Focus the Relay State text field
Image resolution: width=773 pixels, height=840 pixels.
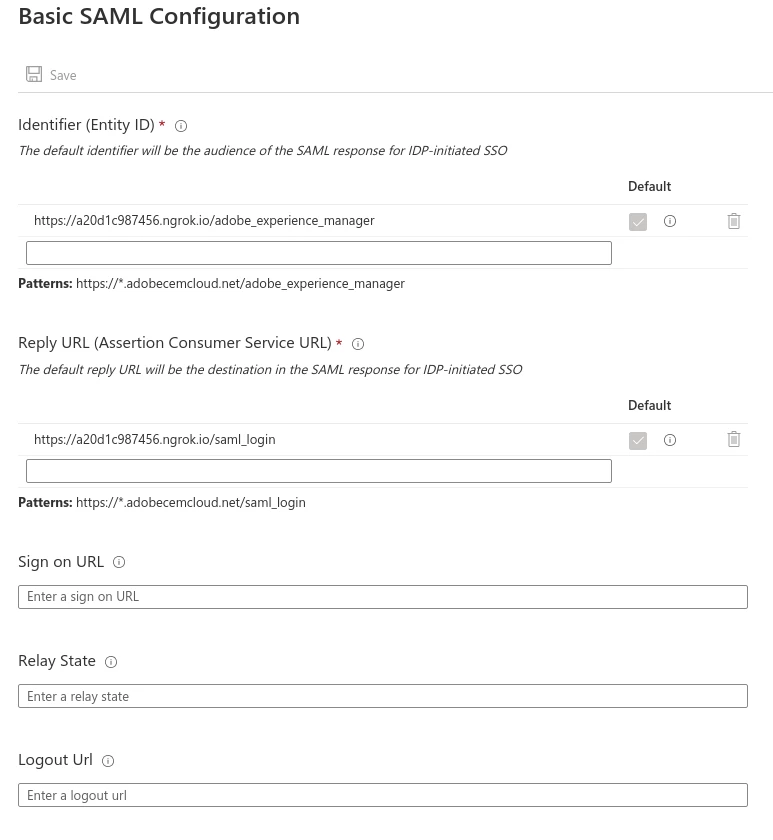pyautogui.click(x=382, y=696)
